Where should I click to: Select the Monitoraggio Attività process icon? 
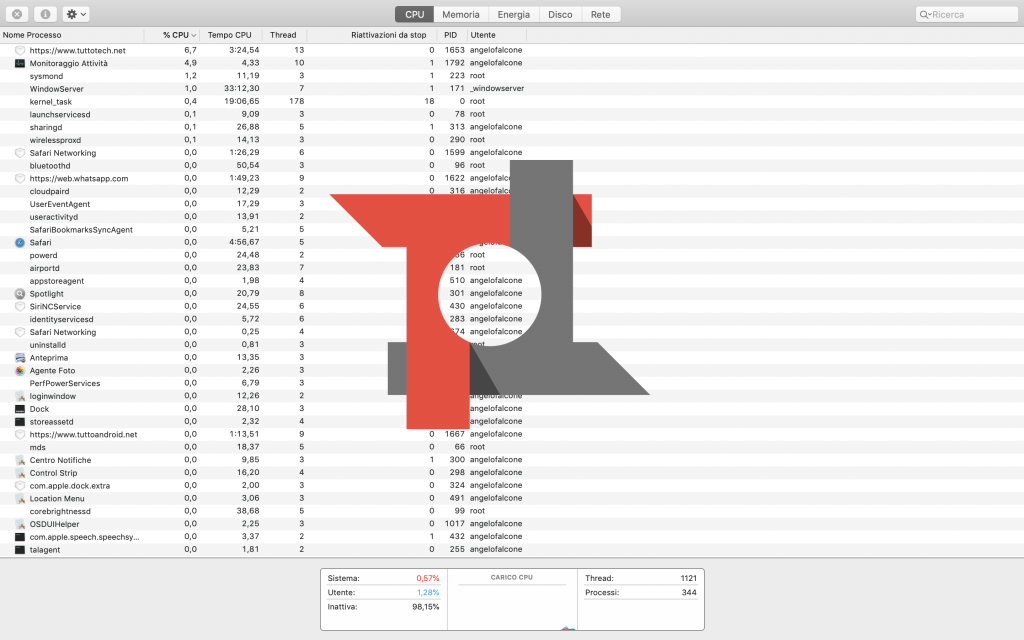coord(20,63)
